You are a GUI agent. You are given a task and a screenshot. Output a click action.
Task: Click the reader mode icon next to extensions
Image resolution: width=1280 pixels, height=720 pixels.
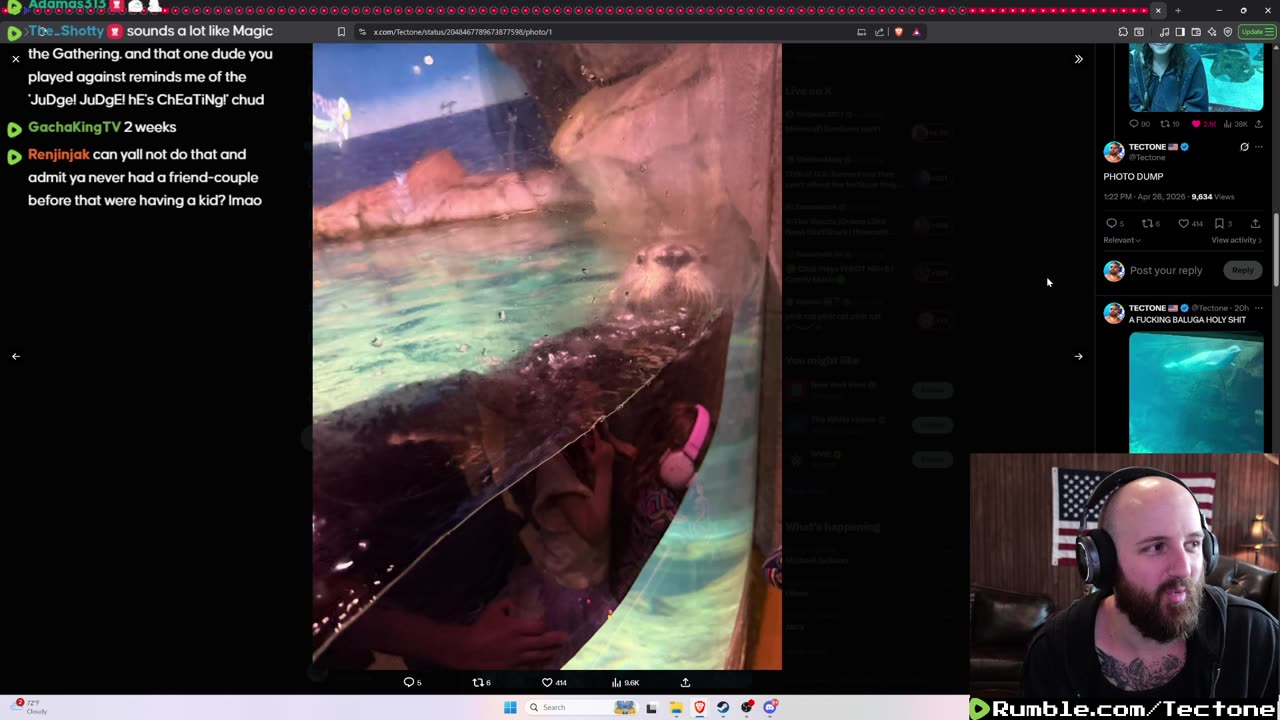[x=1139, y=32]
